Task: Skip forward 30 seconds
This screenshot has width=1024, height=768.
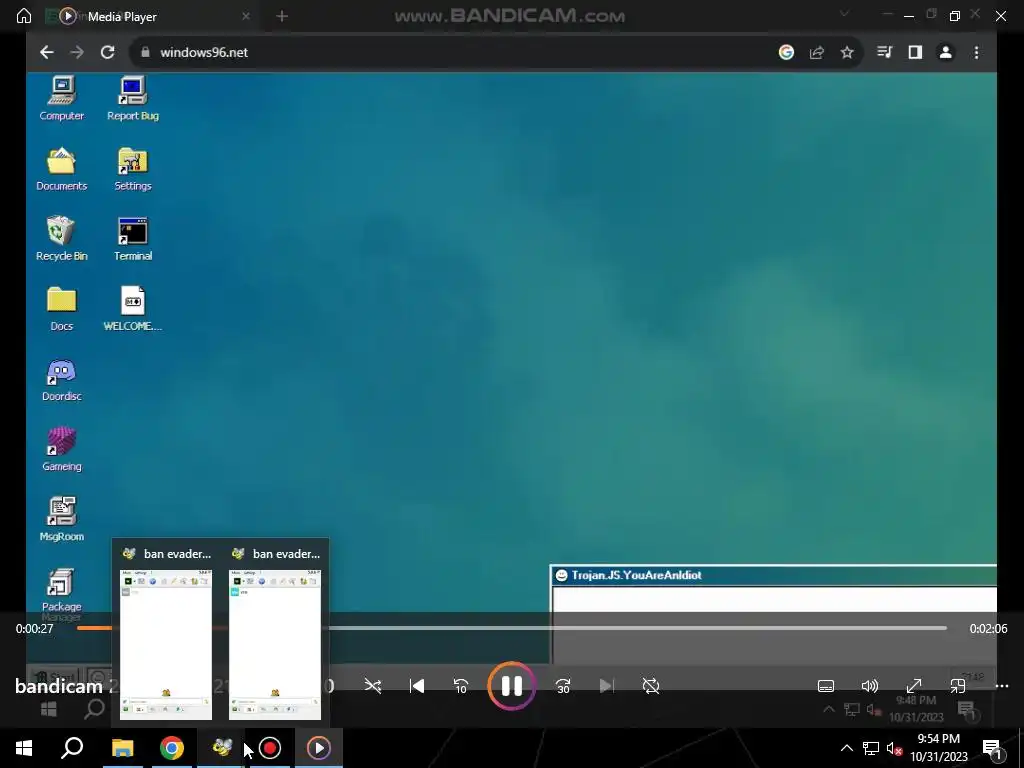Action: pyautogui.click(x=563, y=686)
